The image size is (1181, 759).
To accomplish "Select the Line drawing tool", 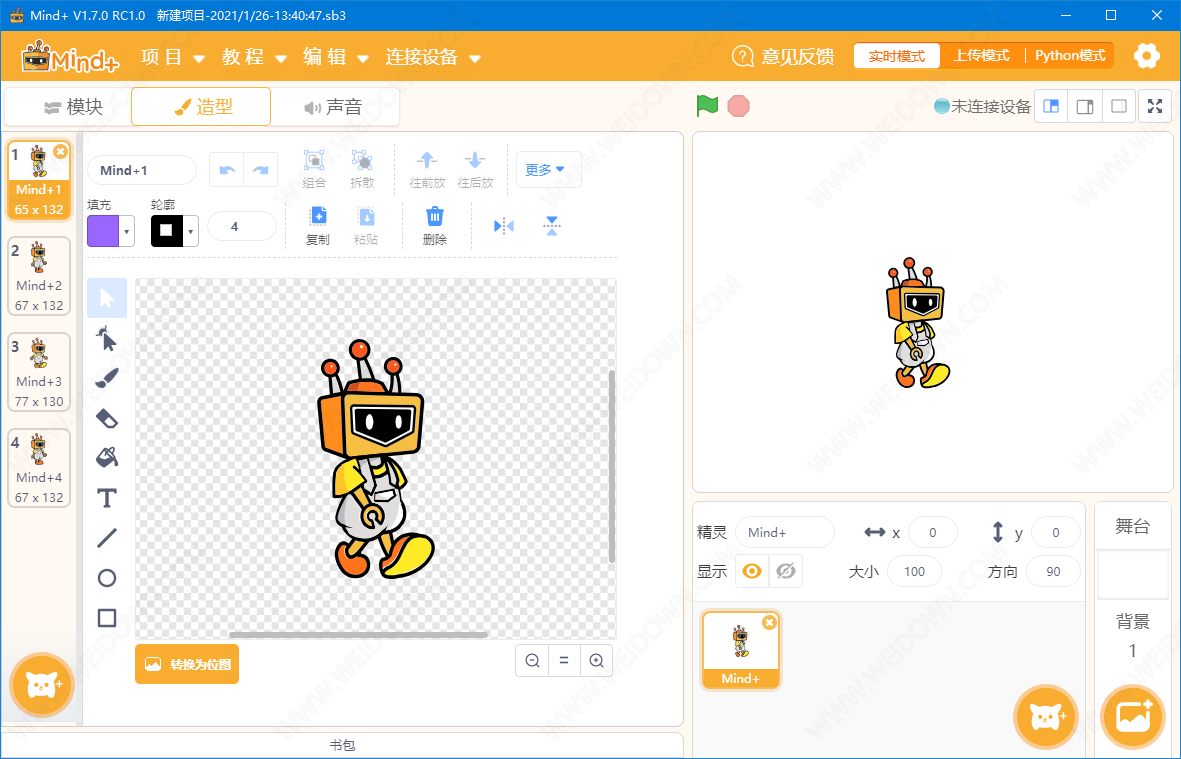I will pyautogui.click(x=107, y=538).
